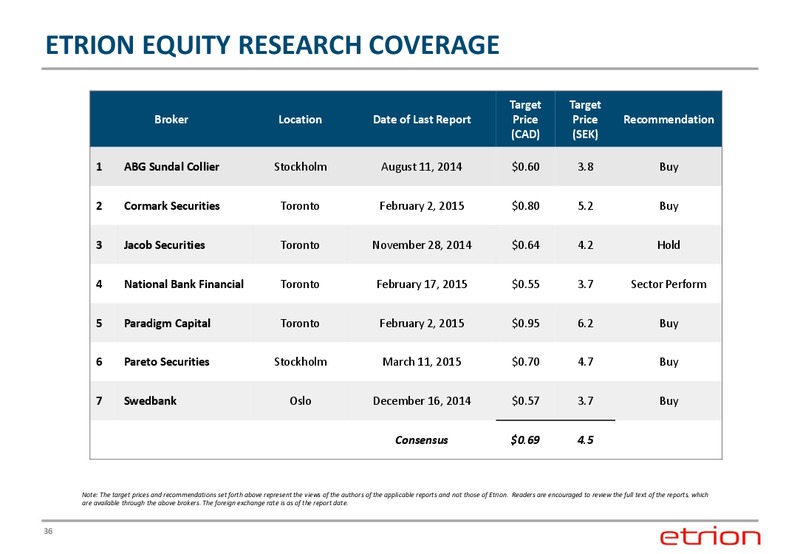Click the 'Recommendation' column header
This screenshot has width=800, height=554.
668,119
